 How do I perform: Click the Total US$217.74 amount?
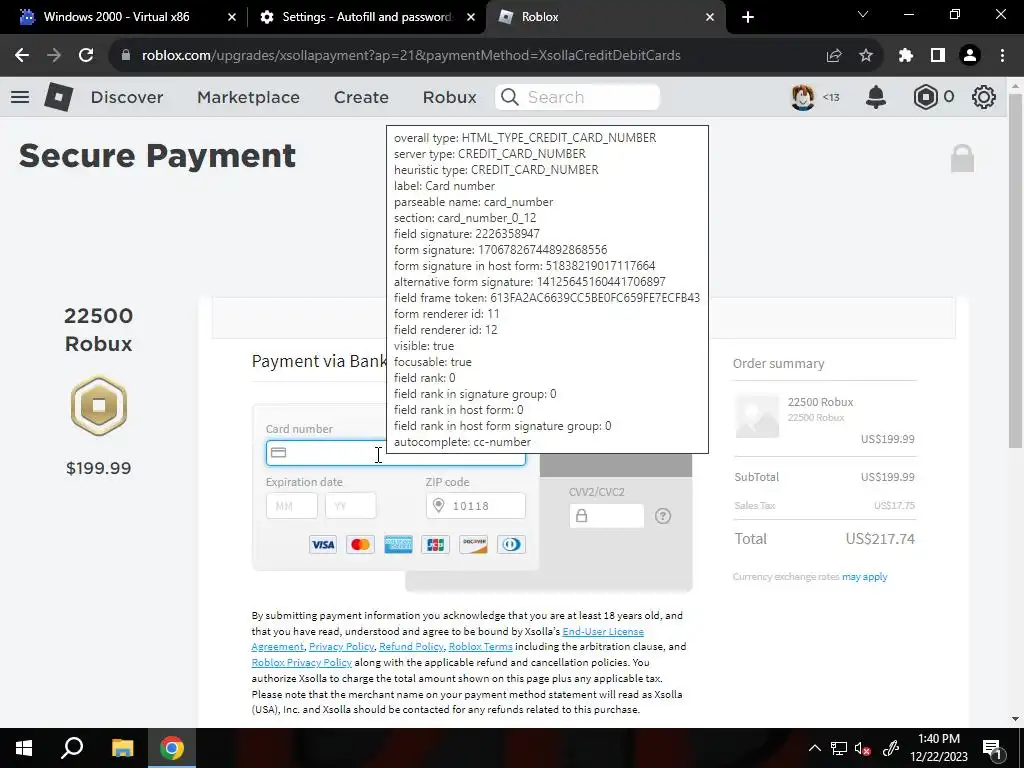pyautogui.click(x=880, y=539)
